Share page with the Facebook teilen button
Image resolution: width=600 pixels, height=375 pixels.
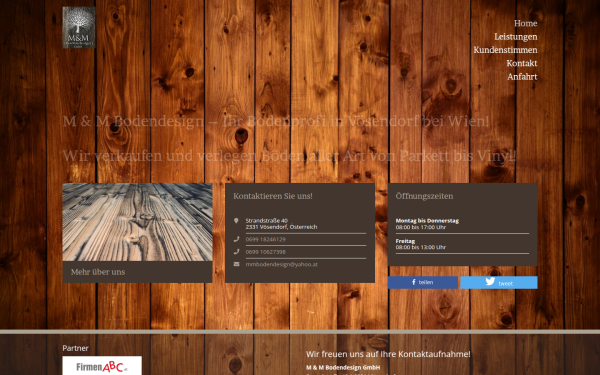pyautogui.click(x=422, y=282)
